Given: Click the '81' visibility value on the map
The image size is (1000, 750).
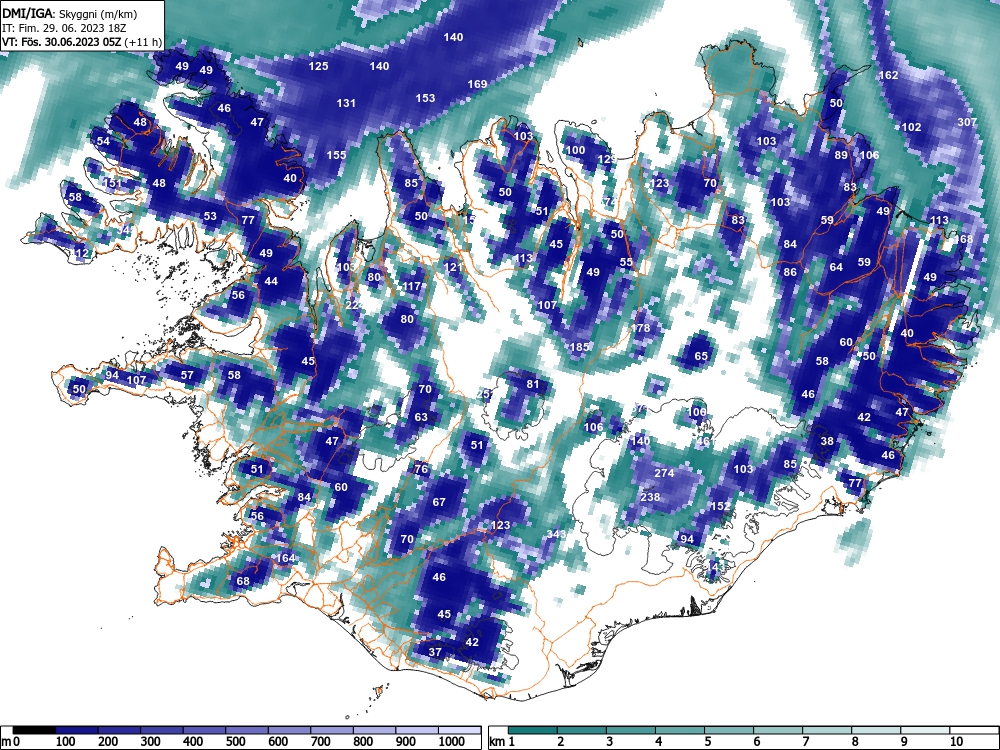Looking at the screenshot, I should (533, 385).
